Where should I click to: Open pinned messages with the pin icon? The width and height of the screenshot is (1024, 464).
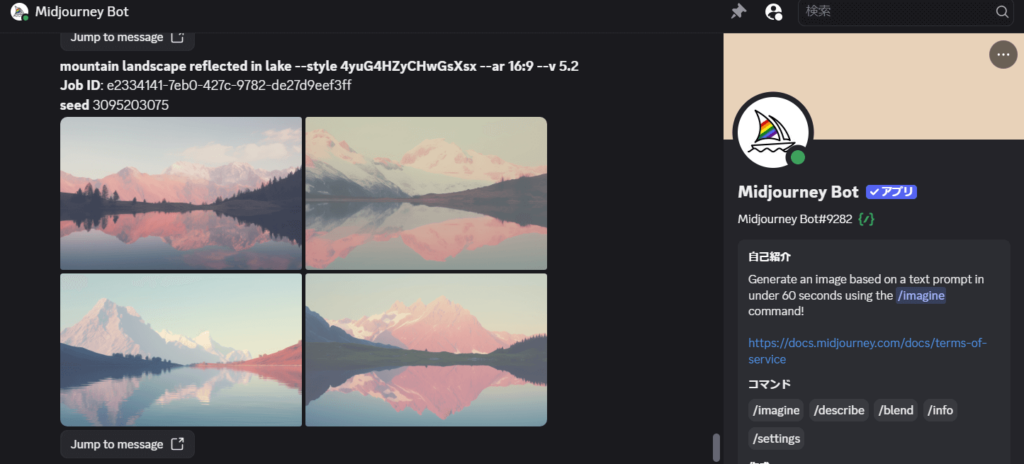(738, 12)
